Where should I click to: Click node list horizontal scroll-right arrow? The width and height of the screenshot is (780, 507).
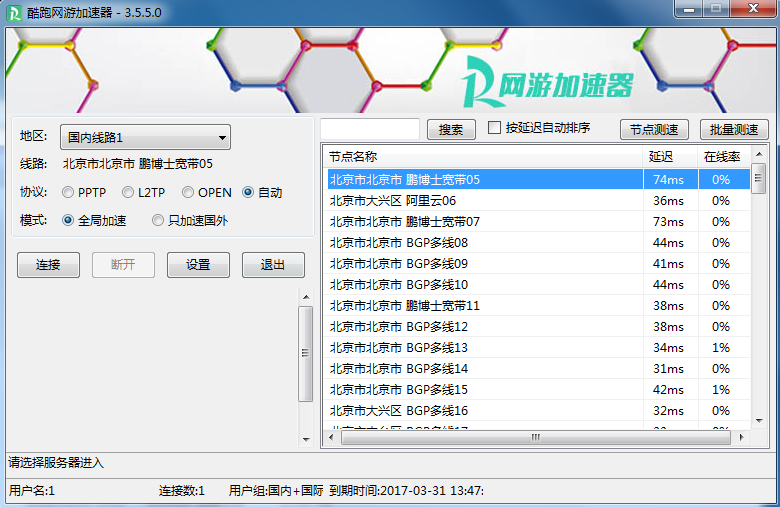pos(742,438)
